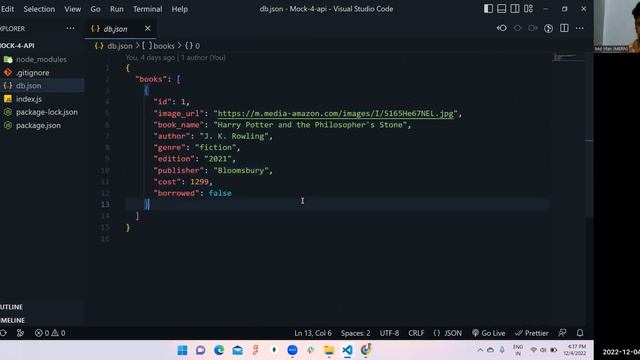Open Zoom from the taskbar
This screenshot has width=640, height=360.
(x=292, y=350)
